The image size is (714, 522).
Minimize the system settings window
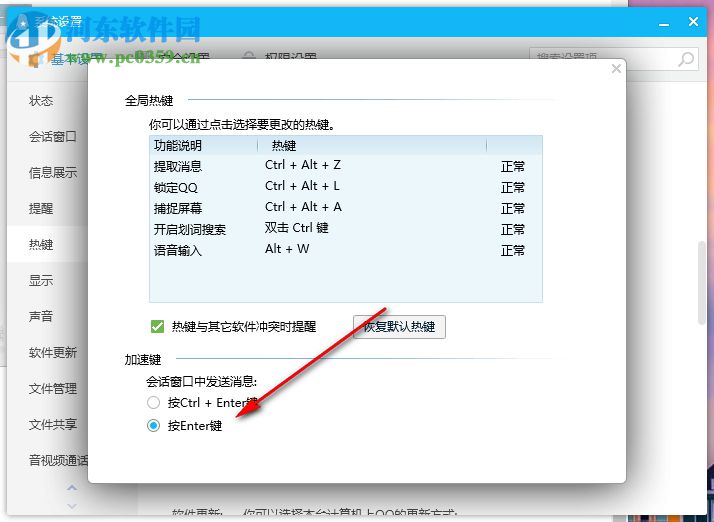pyautogui.click(x=664, y=23)
